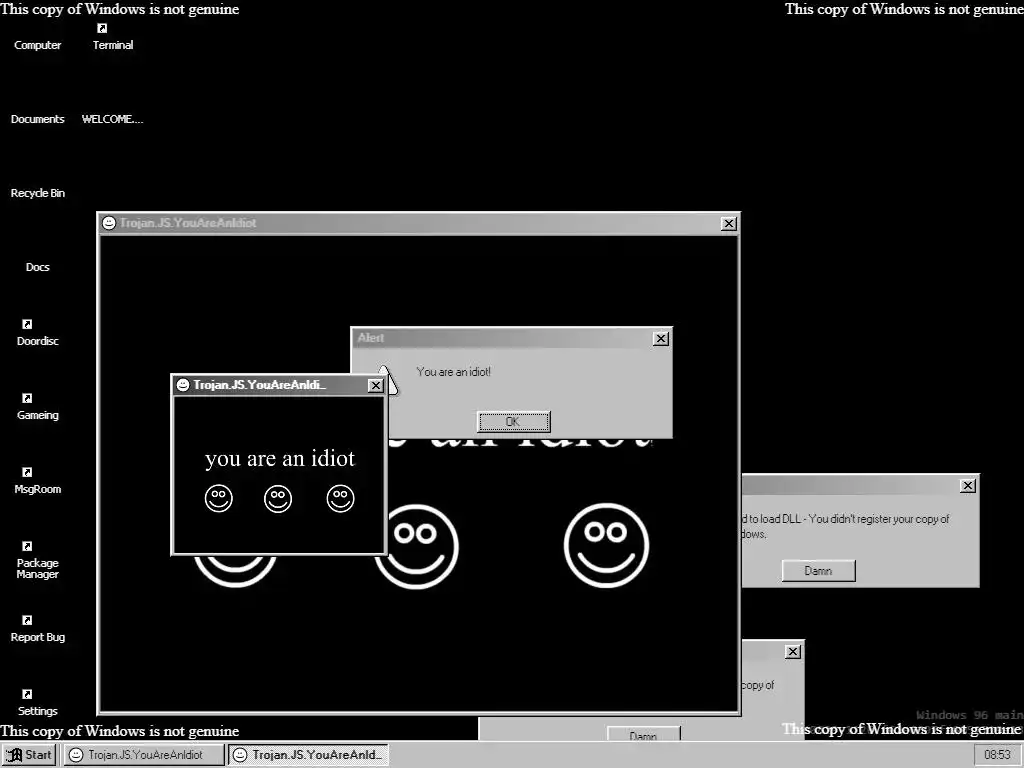Open the Documents desktop icon
Image resolution: width=1024 pixels, height=768 pixels.
click(37, 119)
